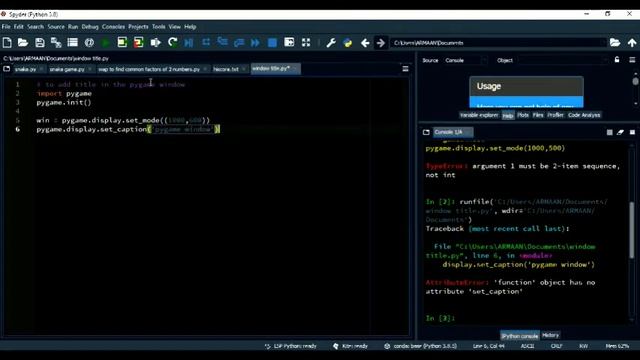
Task: Save all open files
Action: point(56,42)
